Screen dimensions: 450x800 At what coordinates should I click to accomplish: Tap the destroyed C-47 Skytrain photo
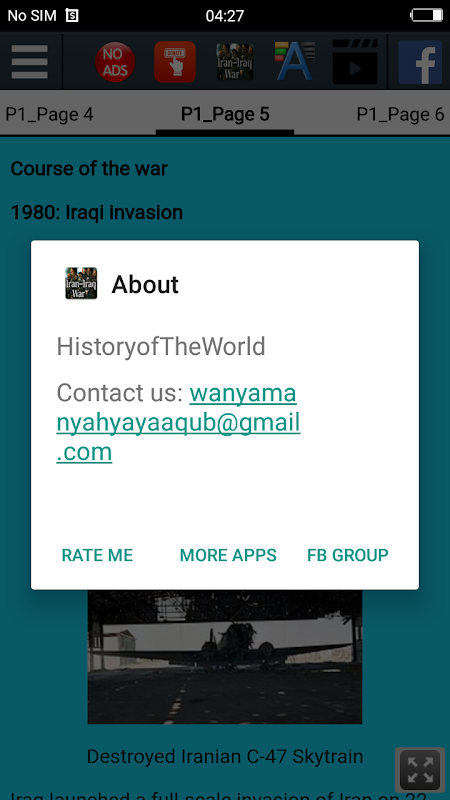(x=225, y=657)
